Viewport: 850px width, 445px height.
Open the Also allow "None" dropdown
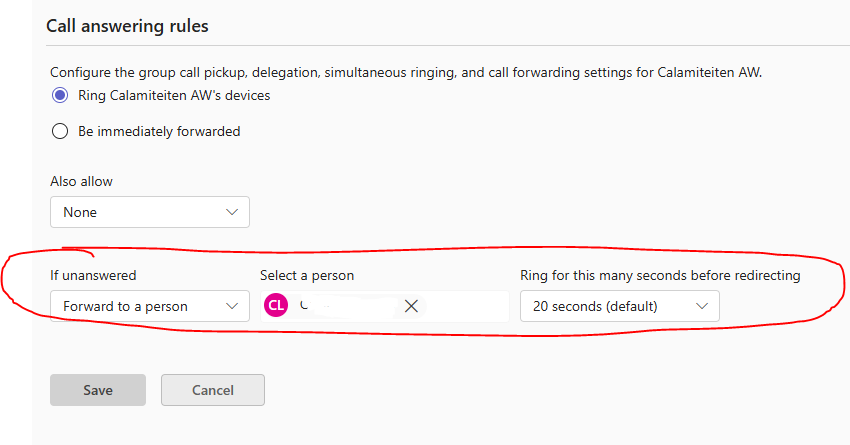pyautogui.click(x=149, y=212)
